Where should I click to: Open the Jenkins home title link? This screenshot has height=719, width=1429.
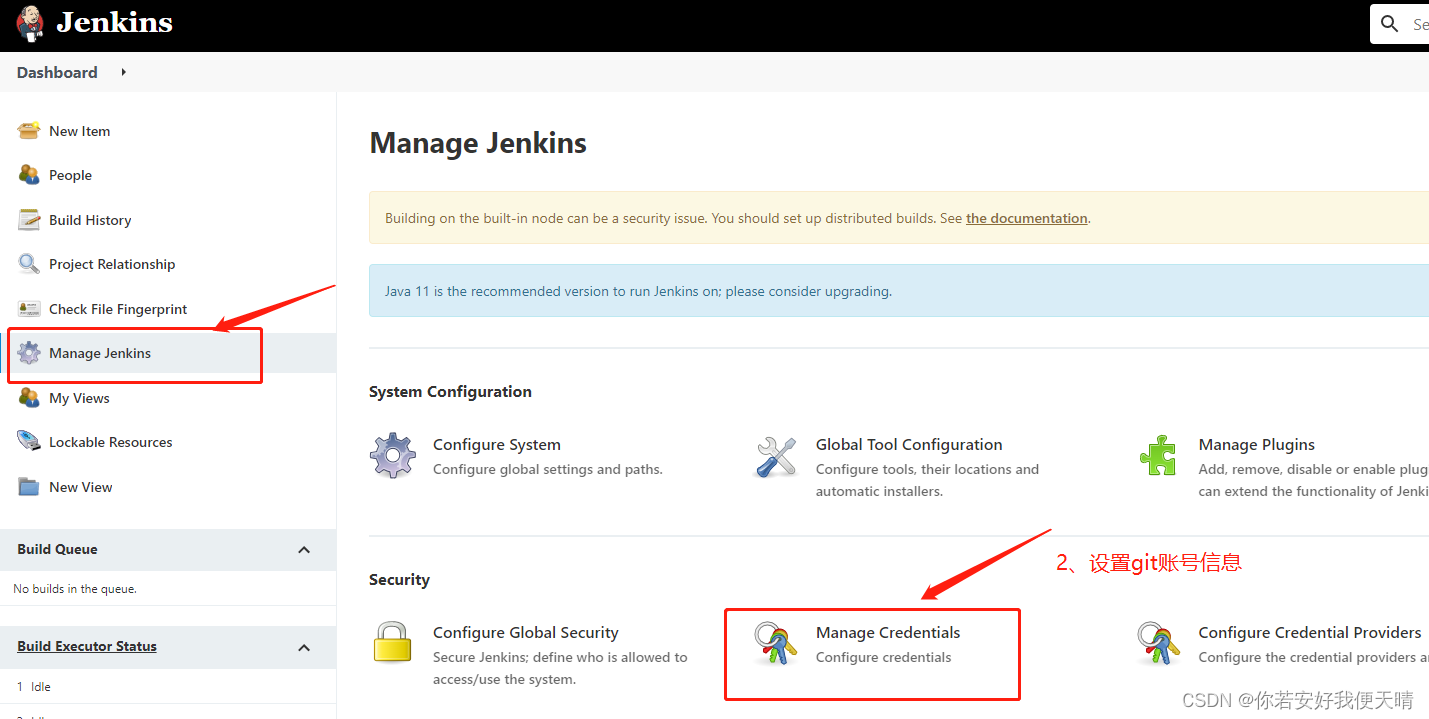pos(114,22)
